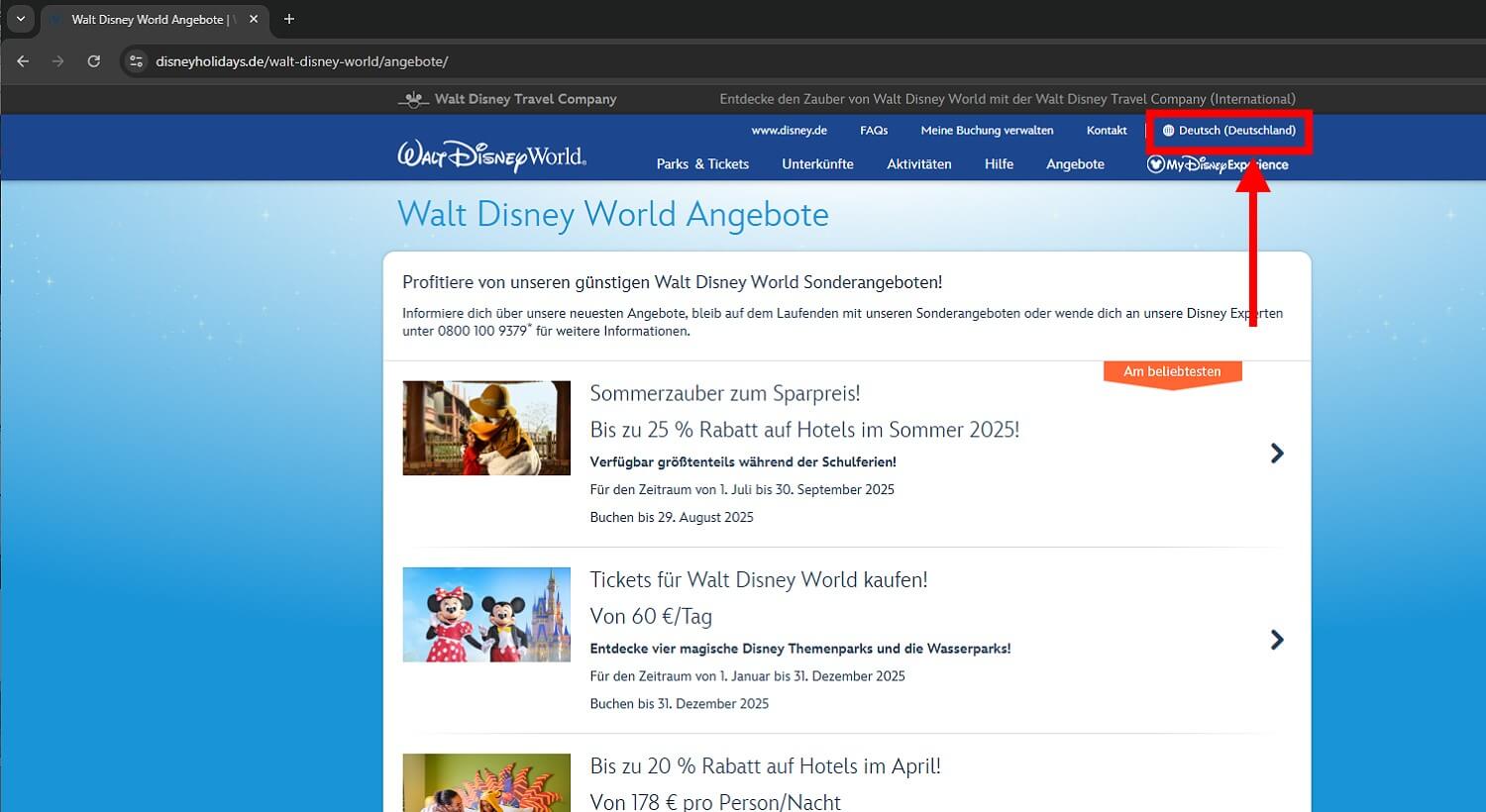Open a new tab with the plus icon

pos(289,19)
